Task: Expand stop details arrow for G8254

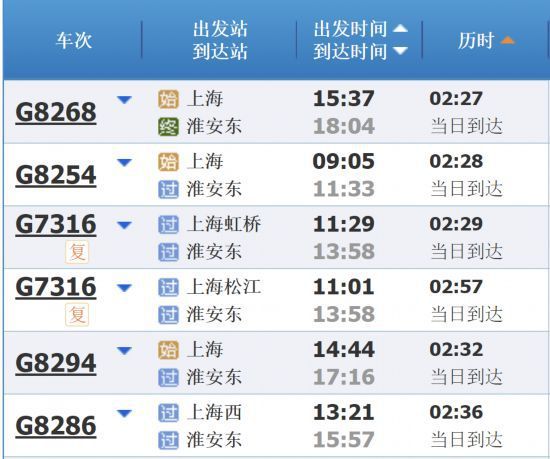Action: (124, 163)
